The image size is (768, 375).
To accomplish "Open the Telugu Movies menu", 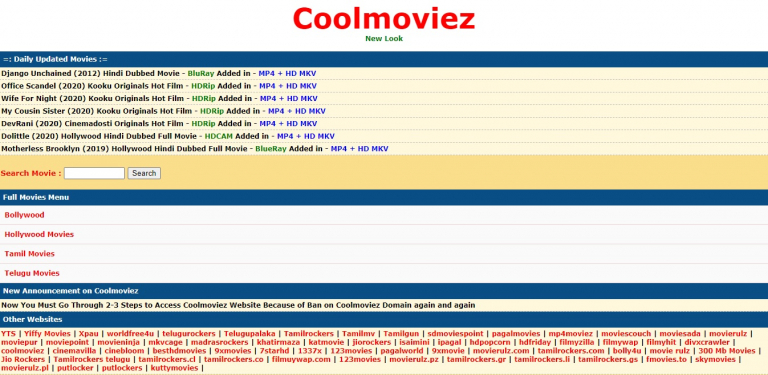I will (32, 273).
